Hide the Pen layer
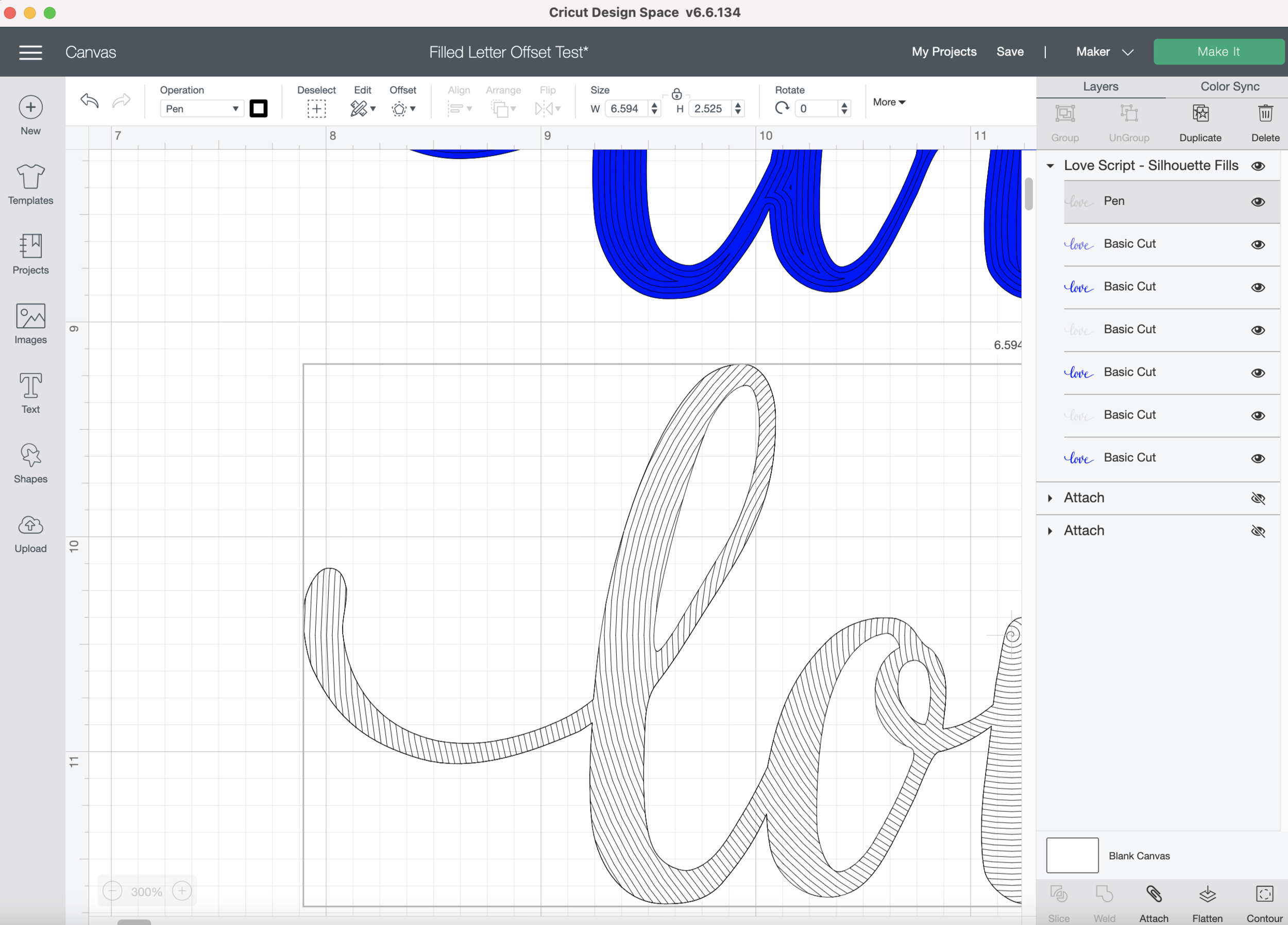 (1258, 203)
